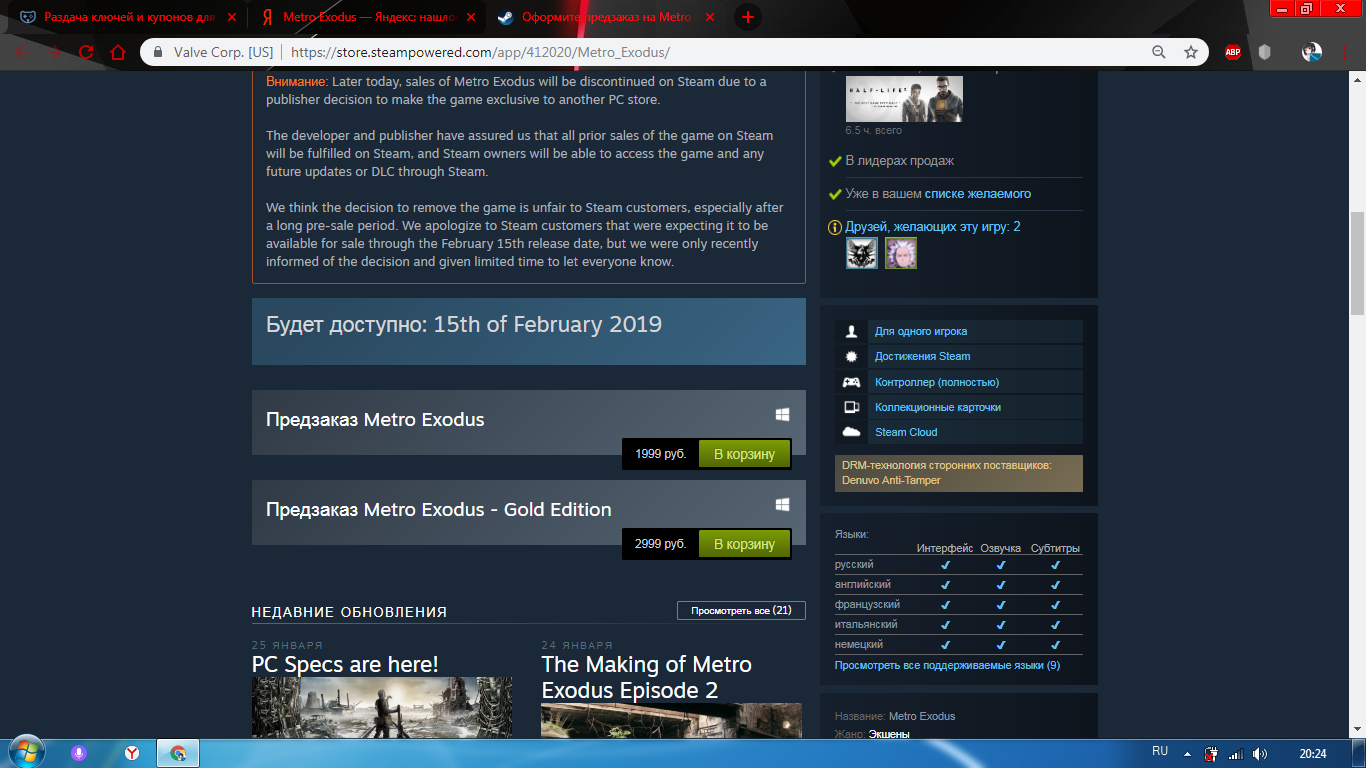
Task: Go back to the previous page
Action: click(22, 52)
